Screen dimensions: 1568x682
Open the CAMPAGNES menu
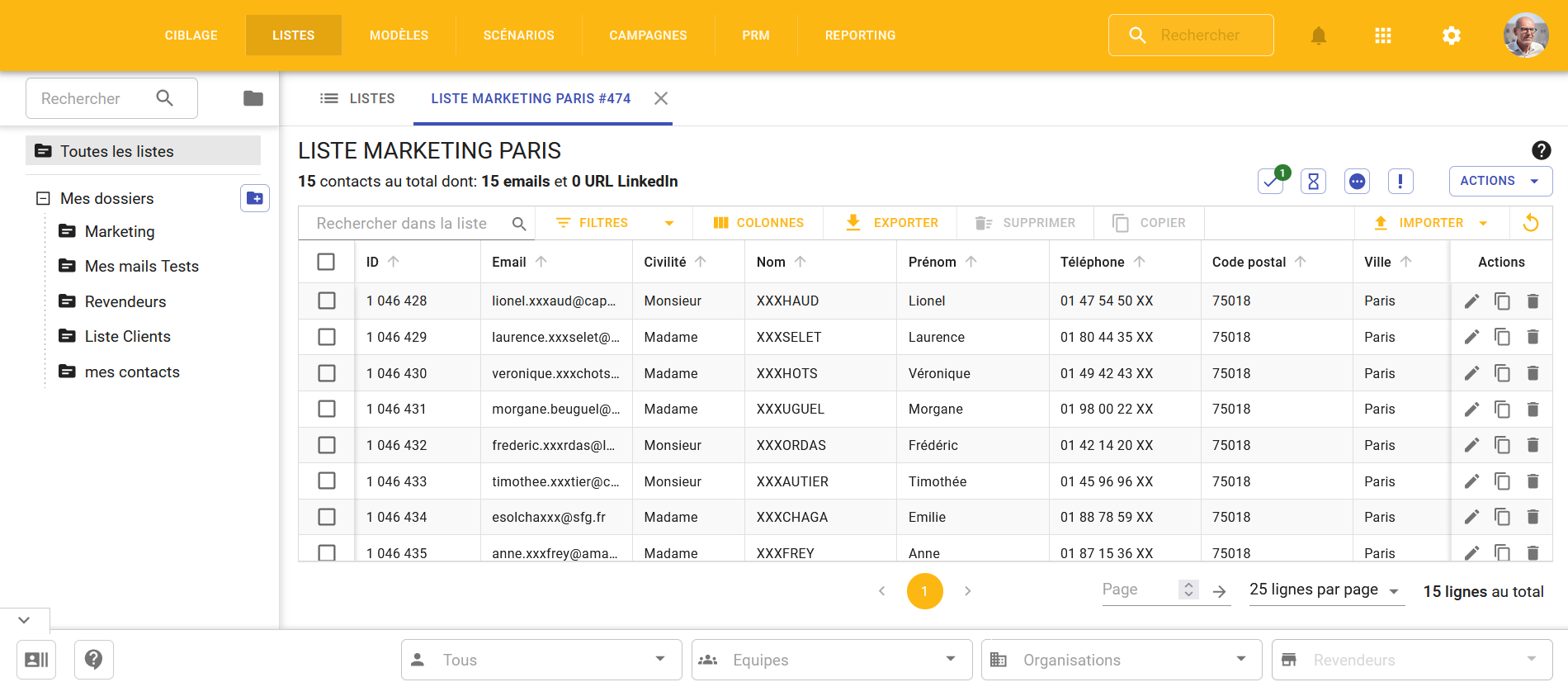[x=649, y=36]
